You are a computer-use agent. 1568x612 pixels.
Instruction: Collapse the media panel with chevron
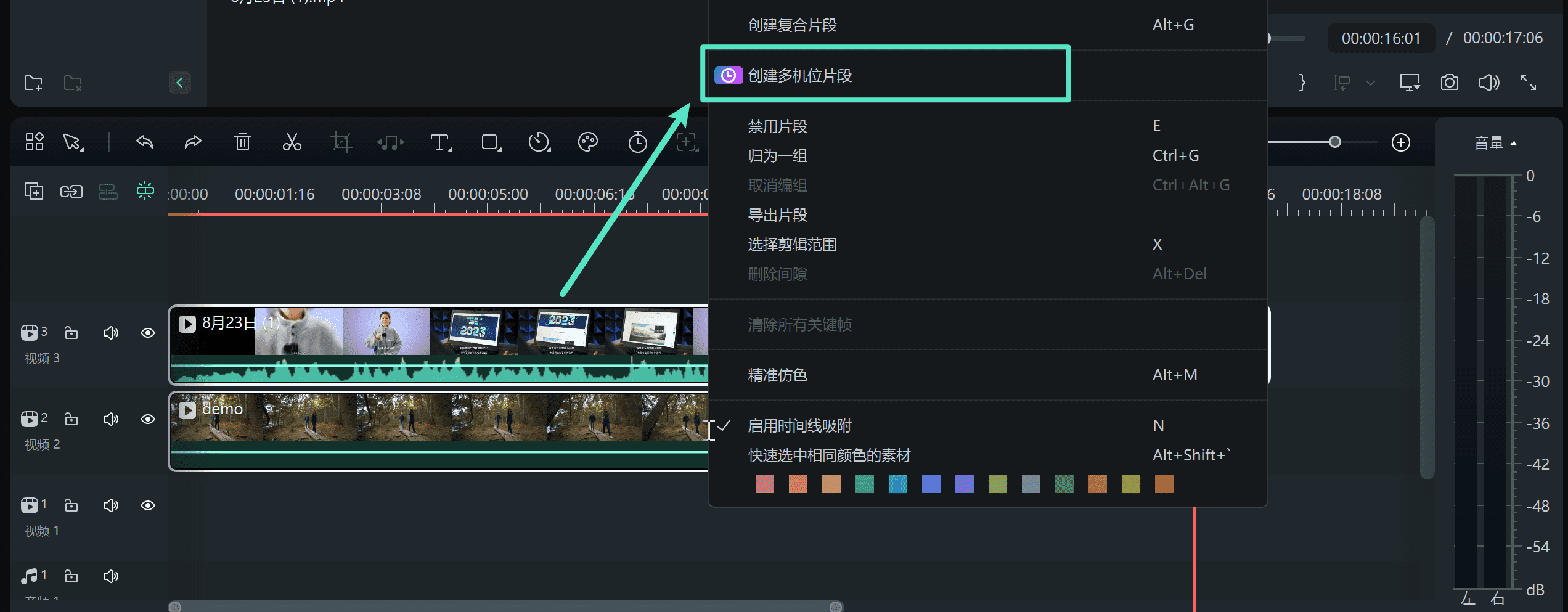coord(179,83)
